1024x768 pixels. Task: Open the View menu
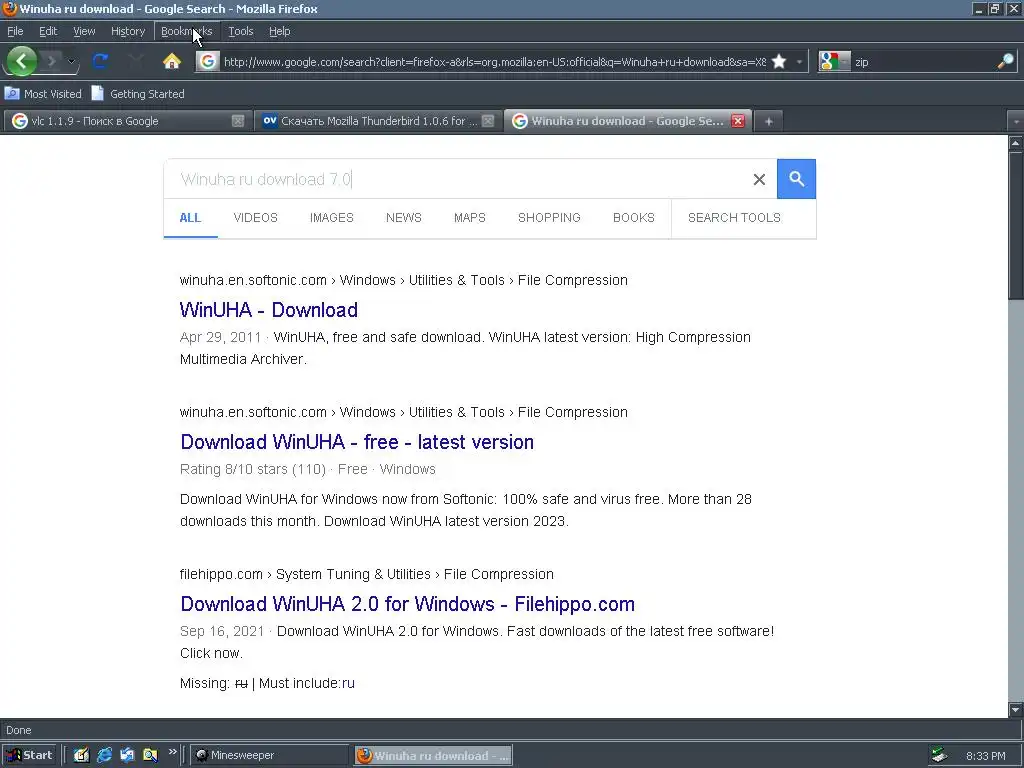pyautogui.click(x=84, y=31)
